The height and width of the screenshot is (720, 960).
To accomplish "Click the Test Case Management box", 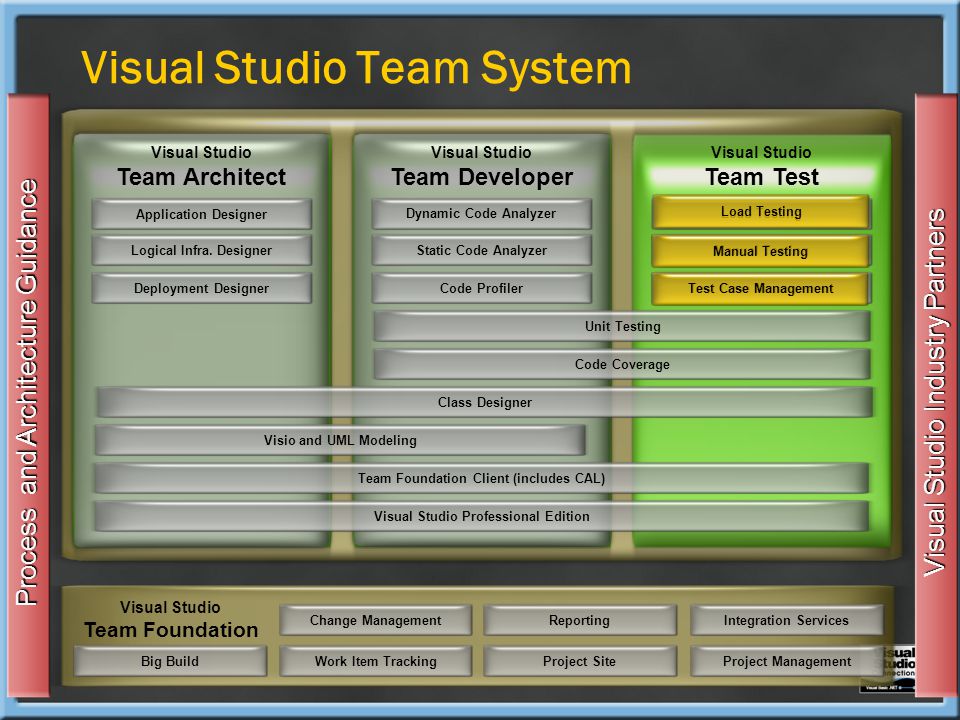I will [761, 288].
